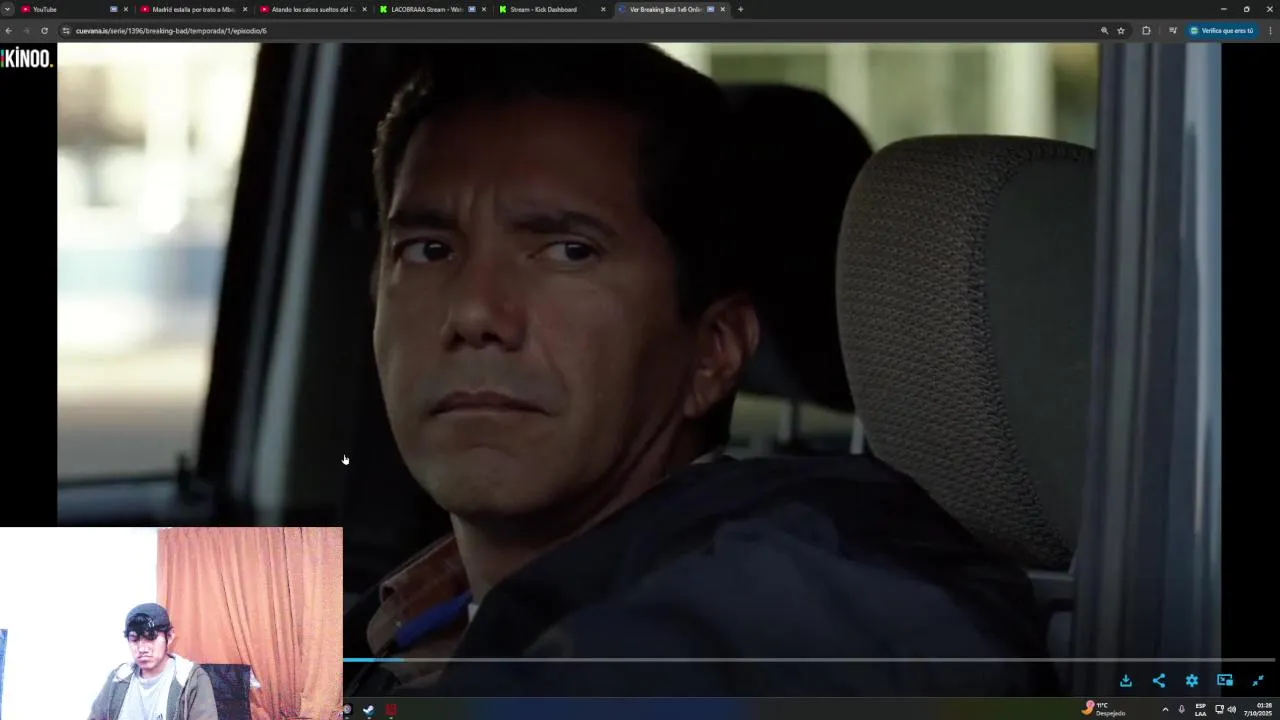Seek in the video progress bar
The width and height of the screenshot is (1280, 720).
808,659
